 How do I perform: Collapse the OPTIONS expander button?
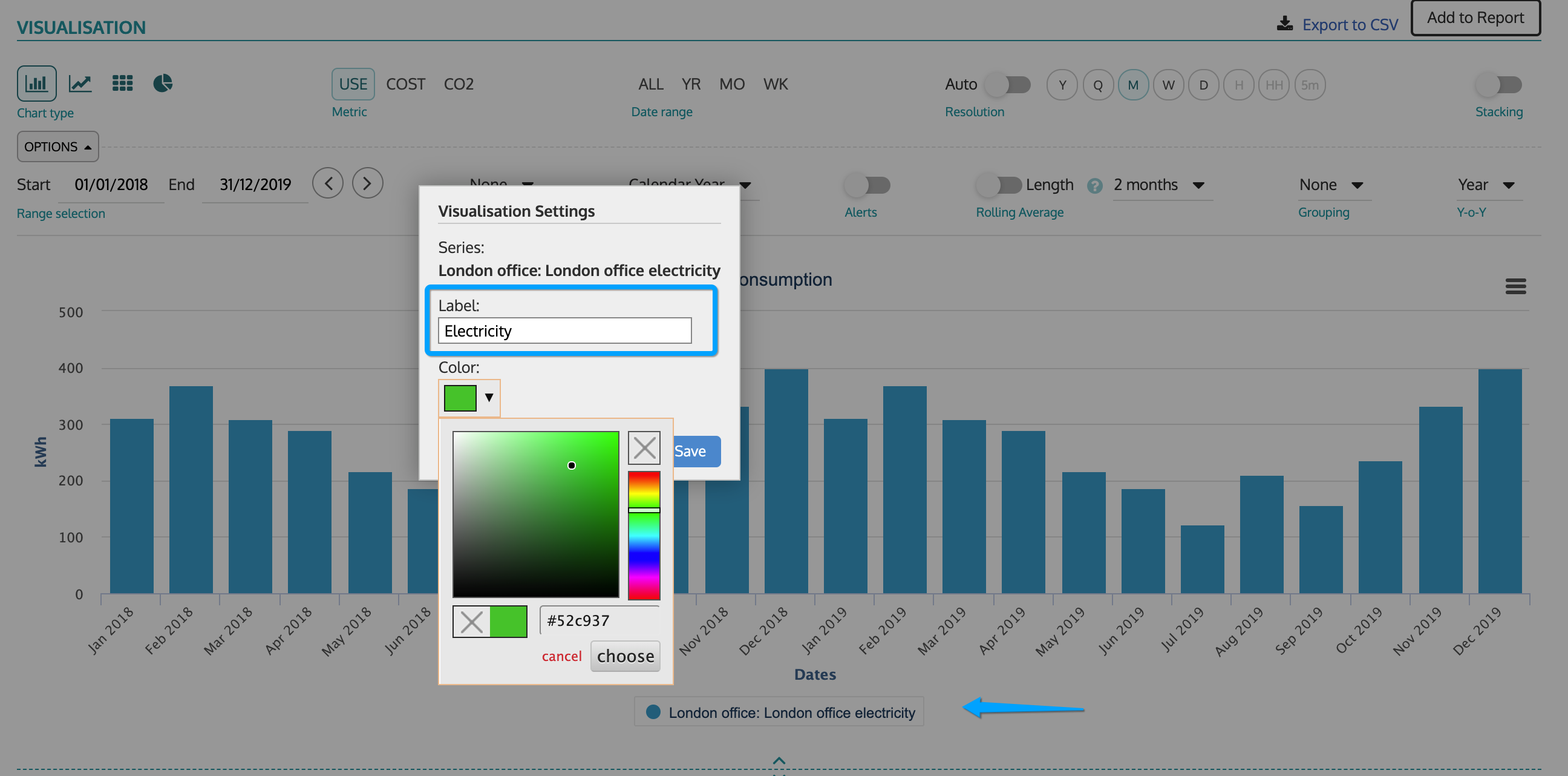pos(58,147)
